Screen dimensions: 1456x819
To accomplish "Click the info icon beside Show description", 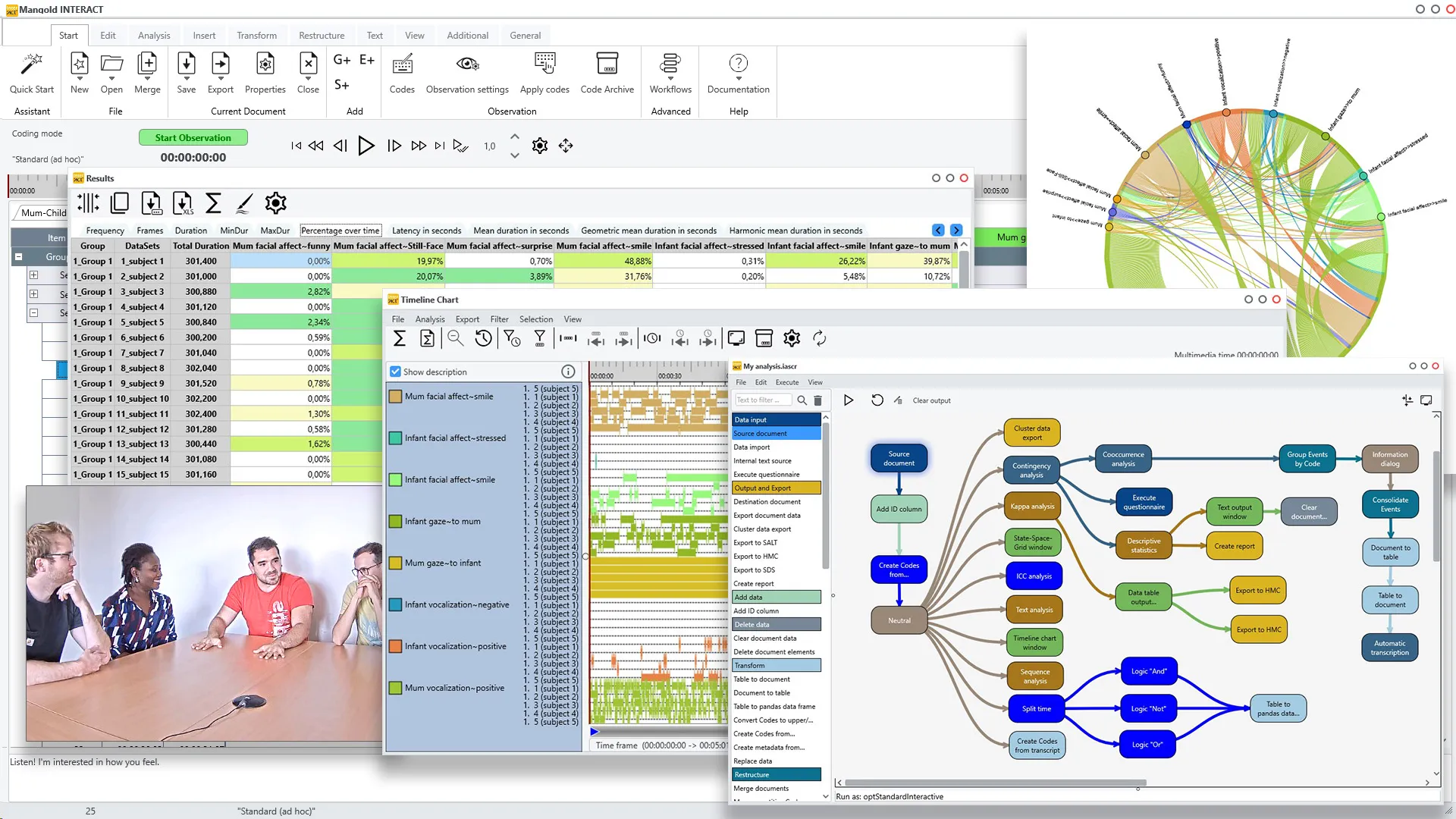I will [x=568, y=372].
